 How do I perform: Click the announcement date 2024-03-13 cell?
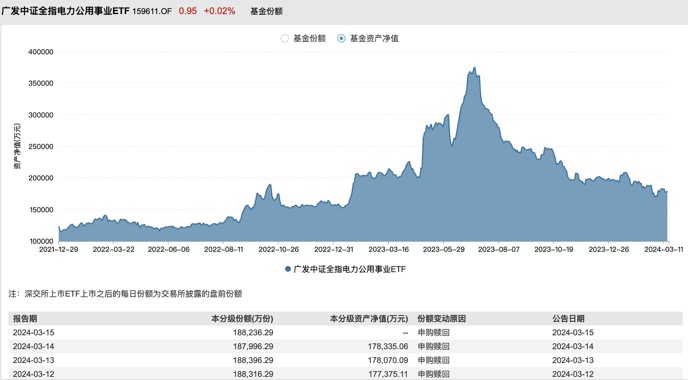(x=573, y=360)
